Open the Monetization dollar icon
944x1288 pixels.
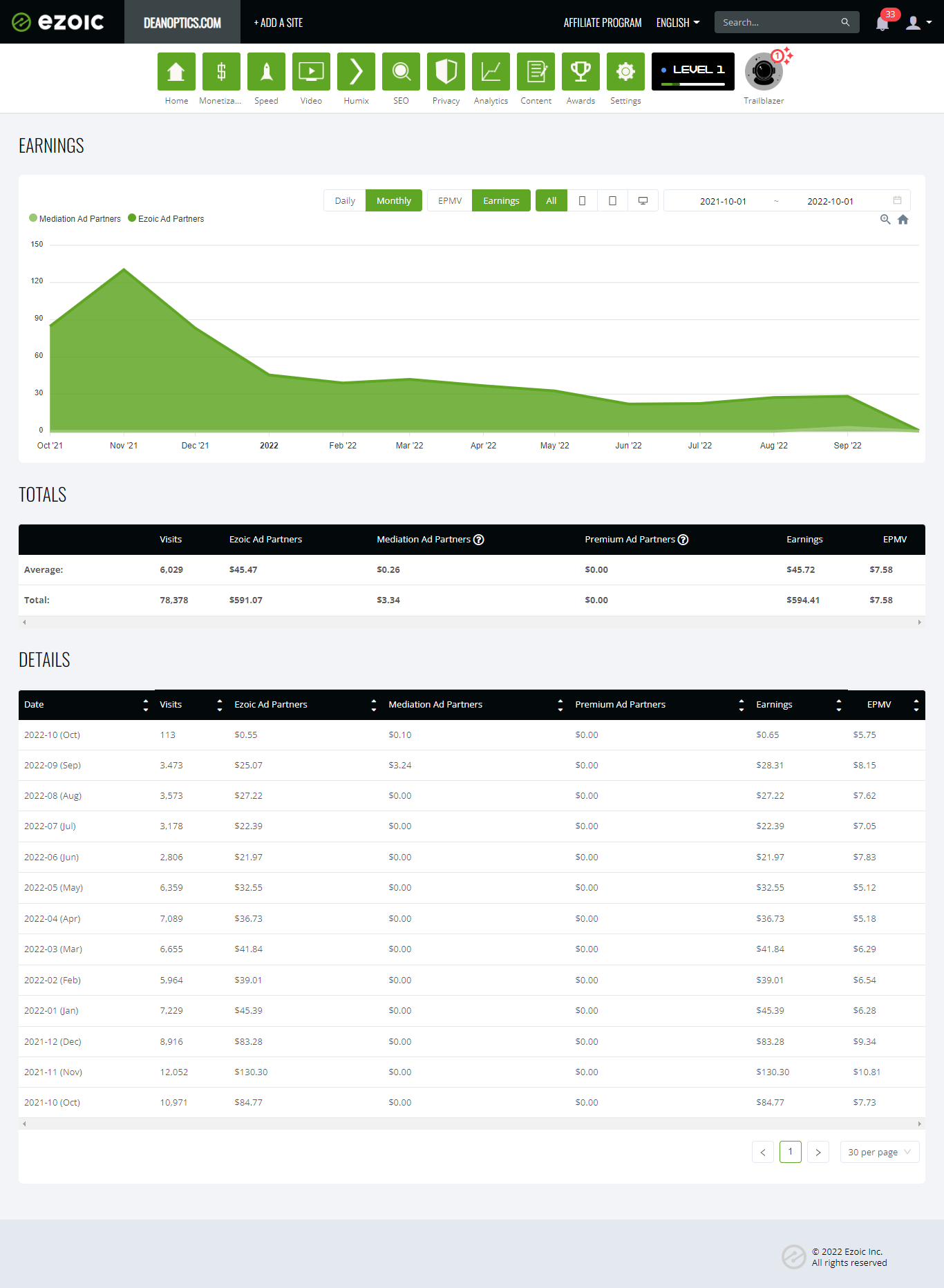point(221,72)
